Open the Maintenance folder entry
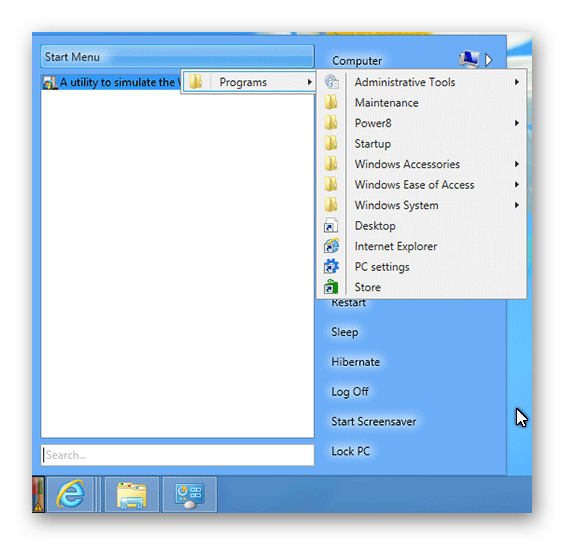This screenshot has height=545, width=564. point(422,103)
